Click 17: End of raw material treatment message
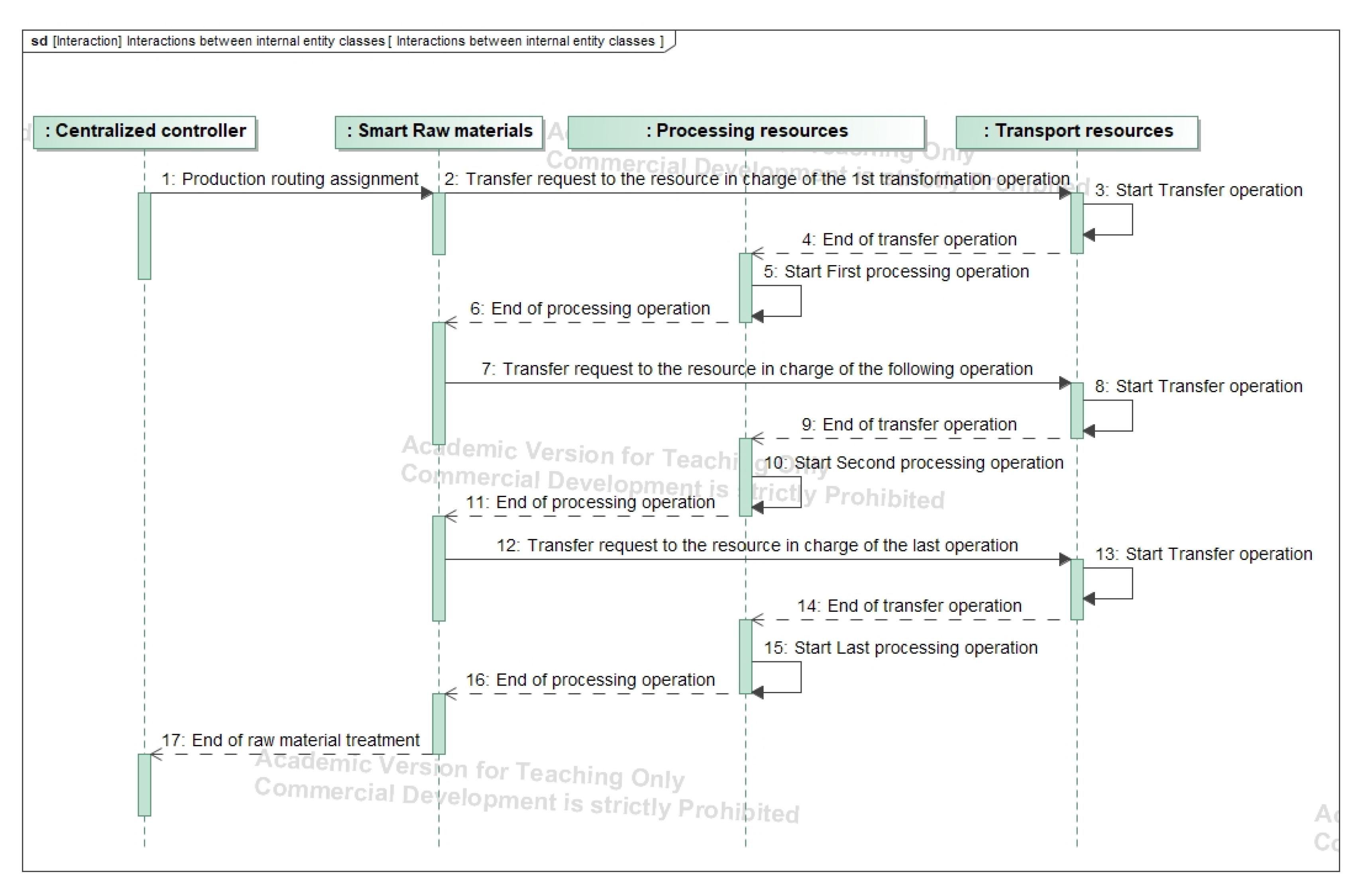Image resolution: width=1362 pixels, height=896 pixels. point(290,741)
